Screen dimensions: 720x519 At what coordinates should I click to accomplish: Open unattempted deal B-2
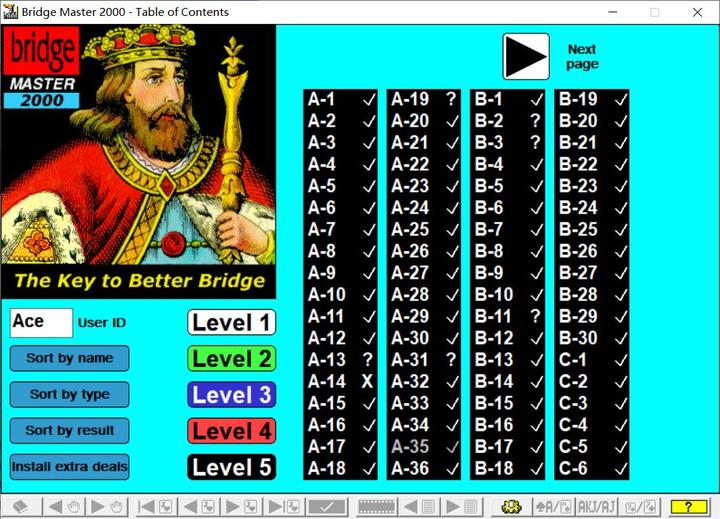click(x=507, y=121)
